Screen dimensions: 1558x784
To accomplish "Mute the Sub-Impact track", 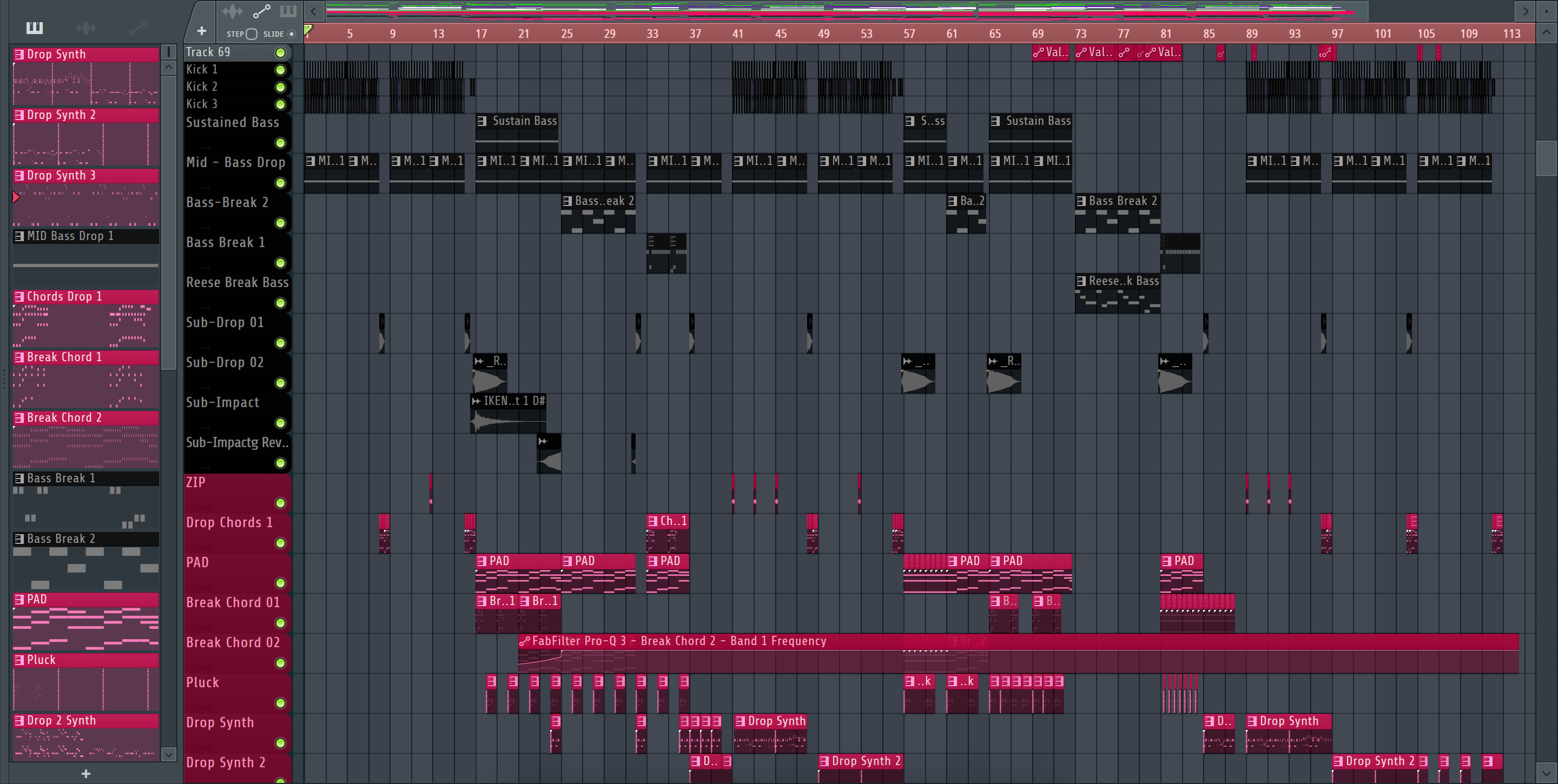I will click(x=281, y=423).
